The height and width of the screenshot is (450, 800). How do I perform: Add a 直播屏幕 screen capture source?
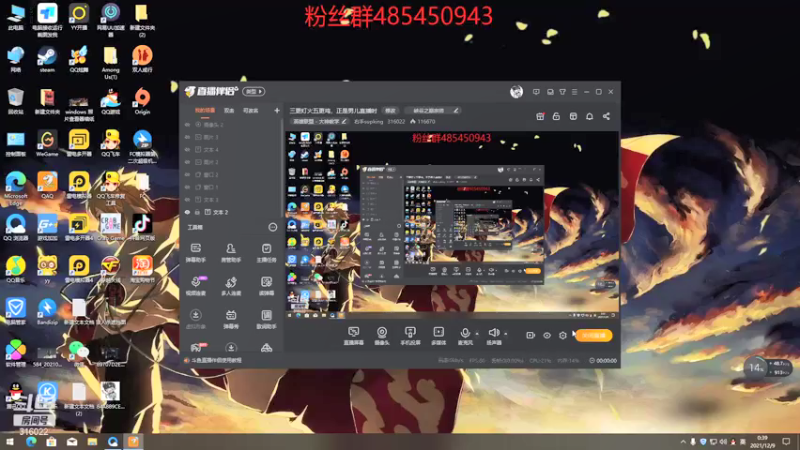[x=354, y=336]
